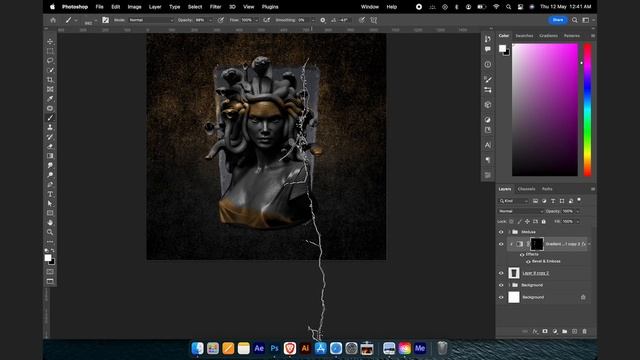Expand the Medusa group

(x=509, y=232)
